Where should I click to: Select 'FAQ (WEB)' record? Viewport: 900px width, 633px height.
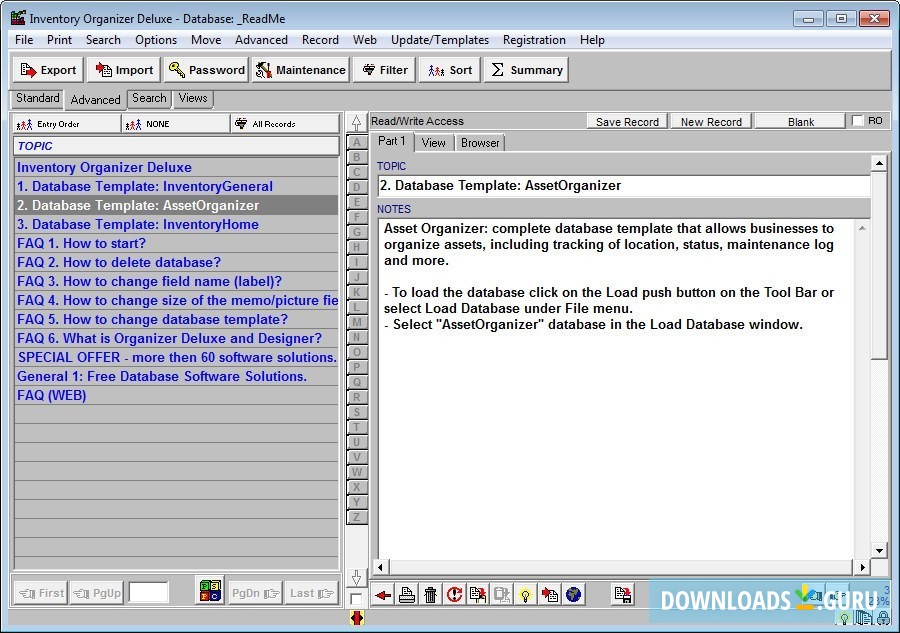[177, 395]
